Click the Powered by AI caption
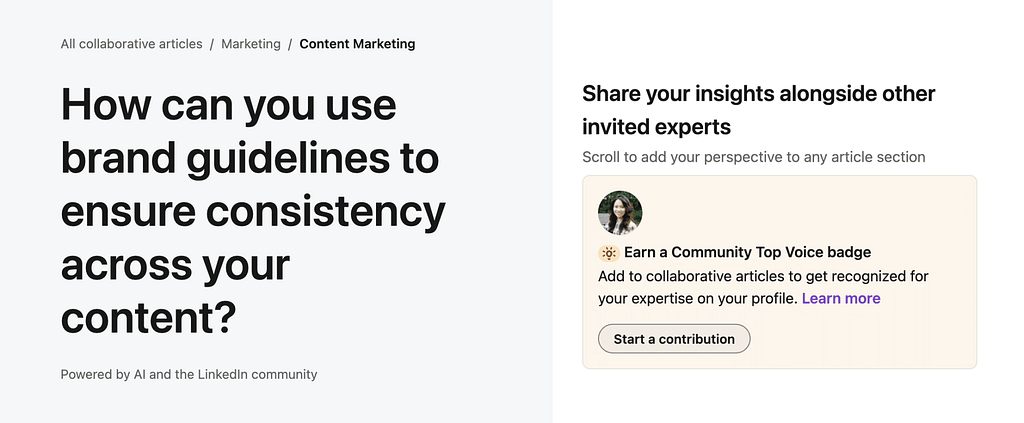The height and width of the screenshot is (423, 1024). point(189,375)
